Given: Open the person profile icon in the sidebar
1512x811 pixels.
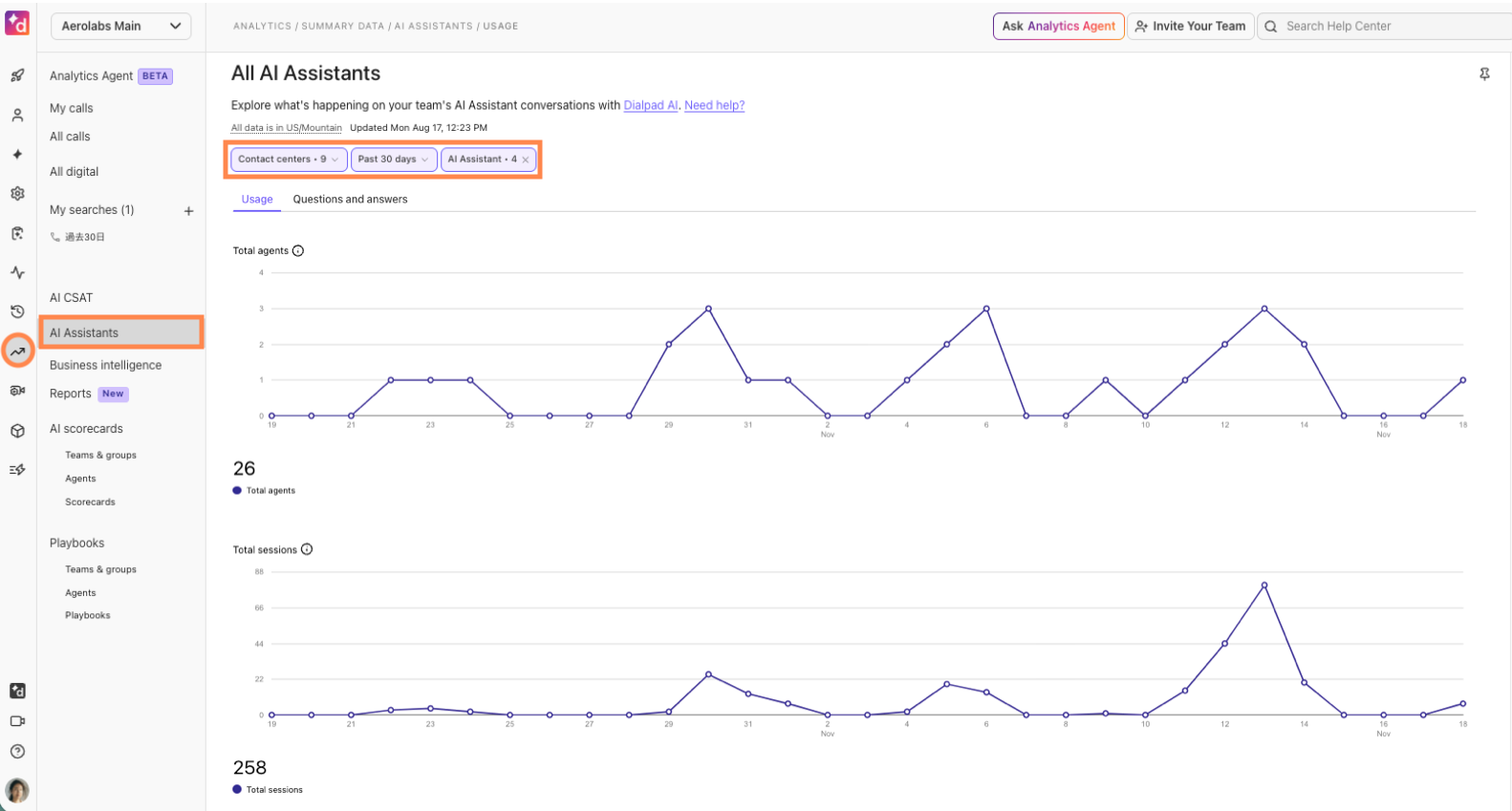Looking at the screenshot, I should click(x=17, y=116).
